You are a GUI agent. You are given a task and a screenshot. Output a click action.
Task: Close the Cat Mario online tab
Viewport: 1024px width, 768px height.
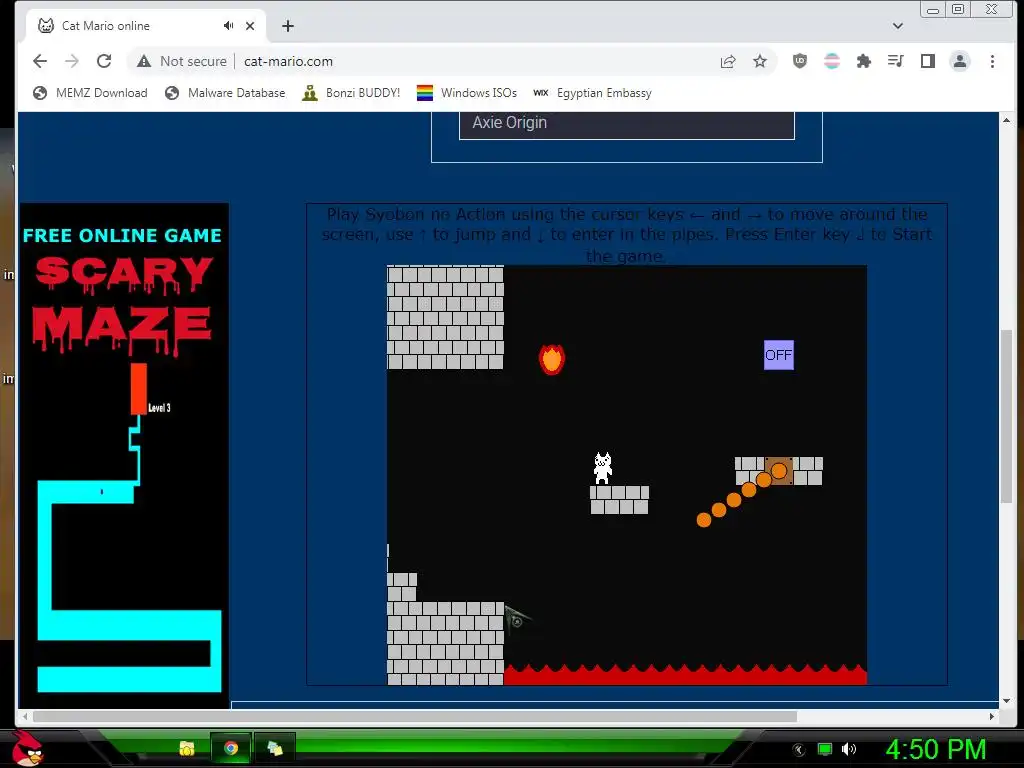(250, 26)
